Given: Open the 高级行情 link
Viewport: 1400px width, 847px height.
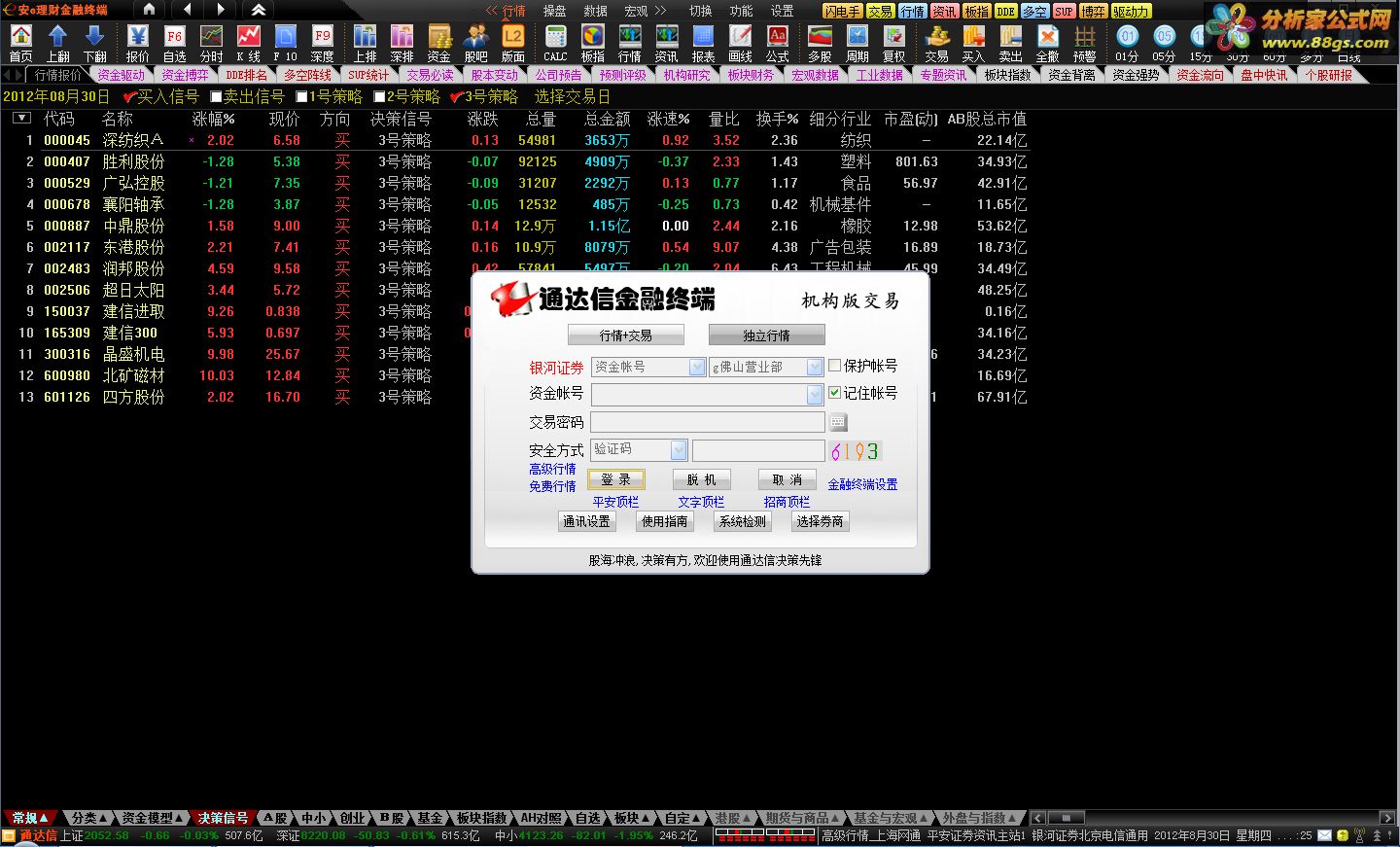Looking at the screenshot, I should 552,469.
